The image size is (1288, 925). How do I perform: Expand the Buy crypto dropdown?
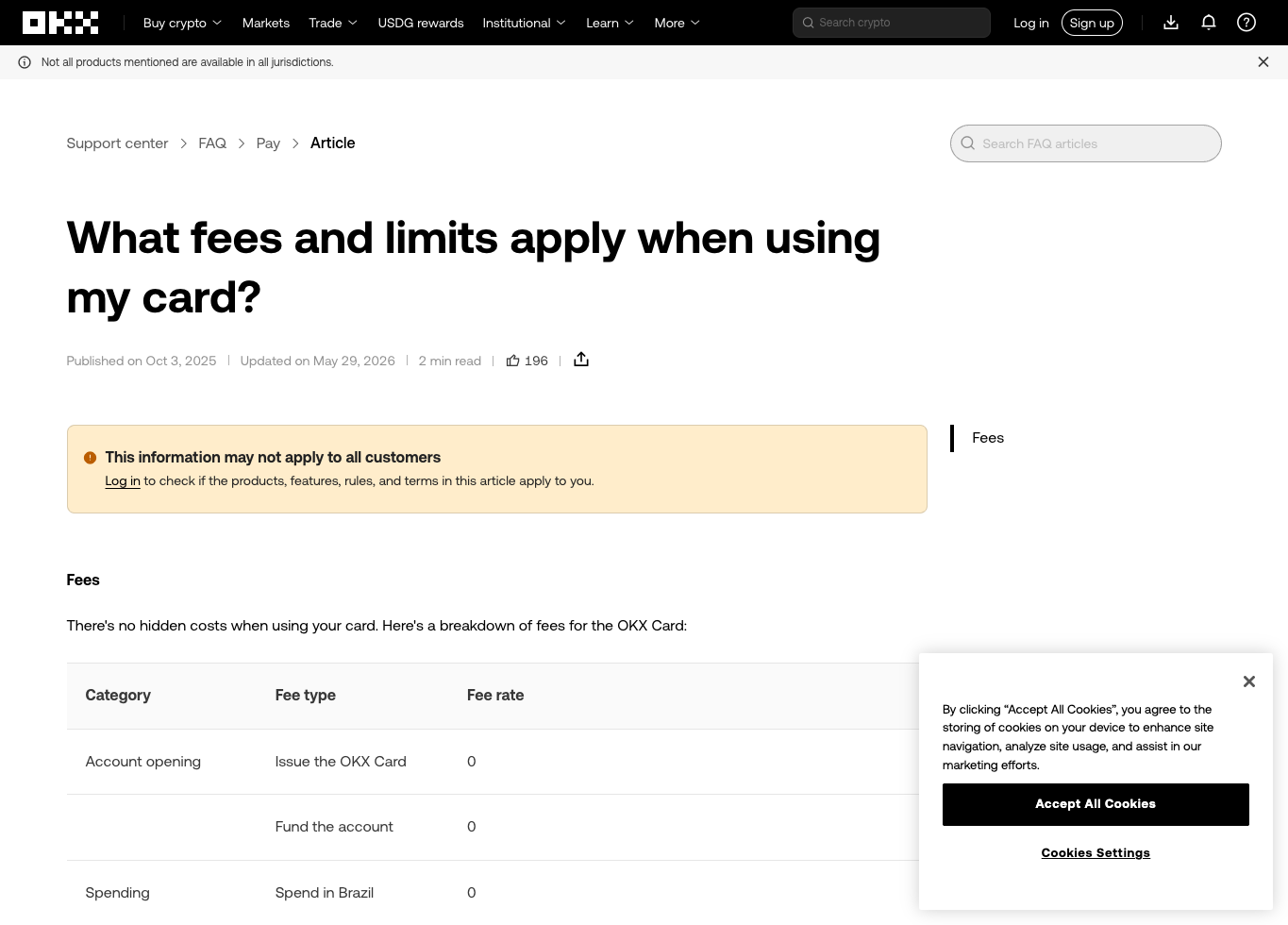[182, 23]
